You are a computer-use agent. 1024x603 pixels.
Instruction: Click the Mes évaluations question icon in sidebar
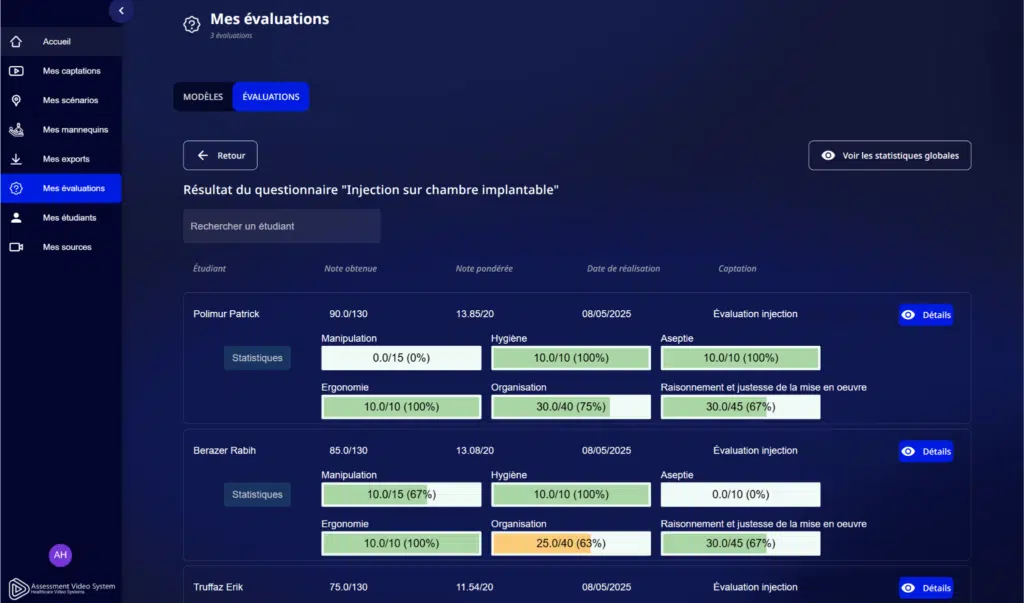tap(16, 188)
